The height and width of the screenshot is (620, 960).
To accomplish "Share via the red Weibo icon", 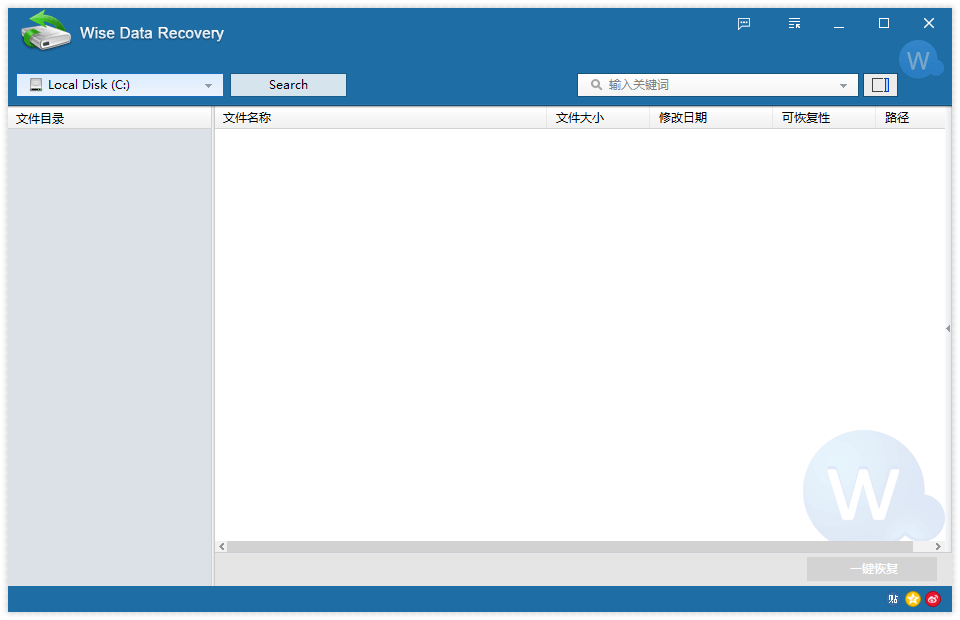I will click(x=933, y=599).
